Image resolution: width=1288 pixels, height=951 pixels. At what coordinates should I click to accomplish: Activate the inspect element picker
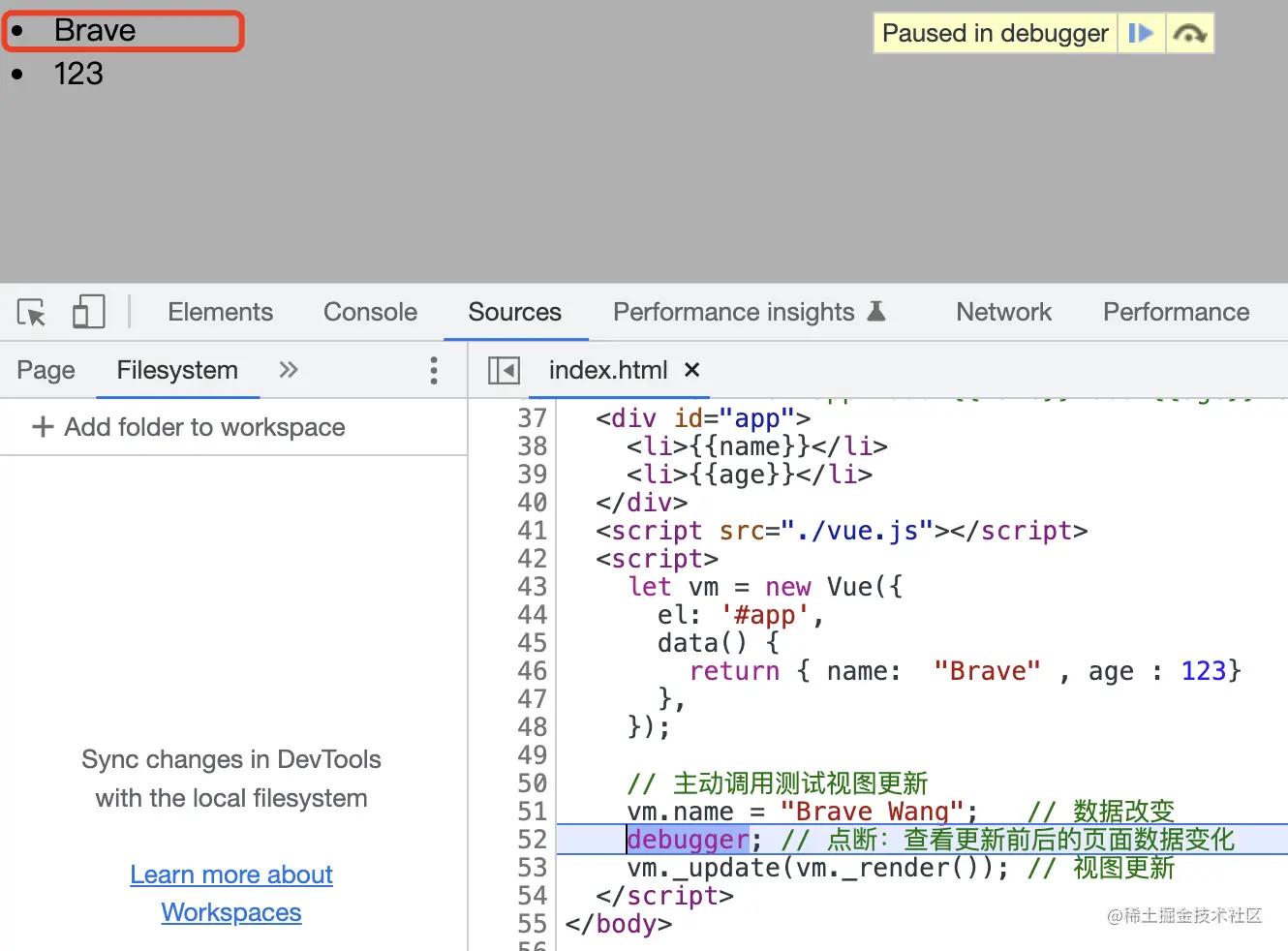click(31, 312)
